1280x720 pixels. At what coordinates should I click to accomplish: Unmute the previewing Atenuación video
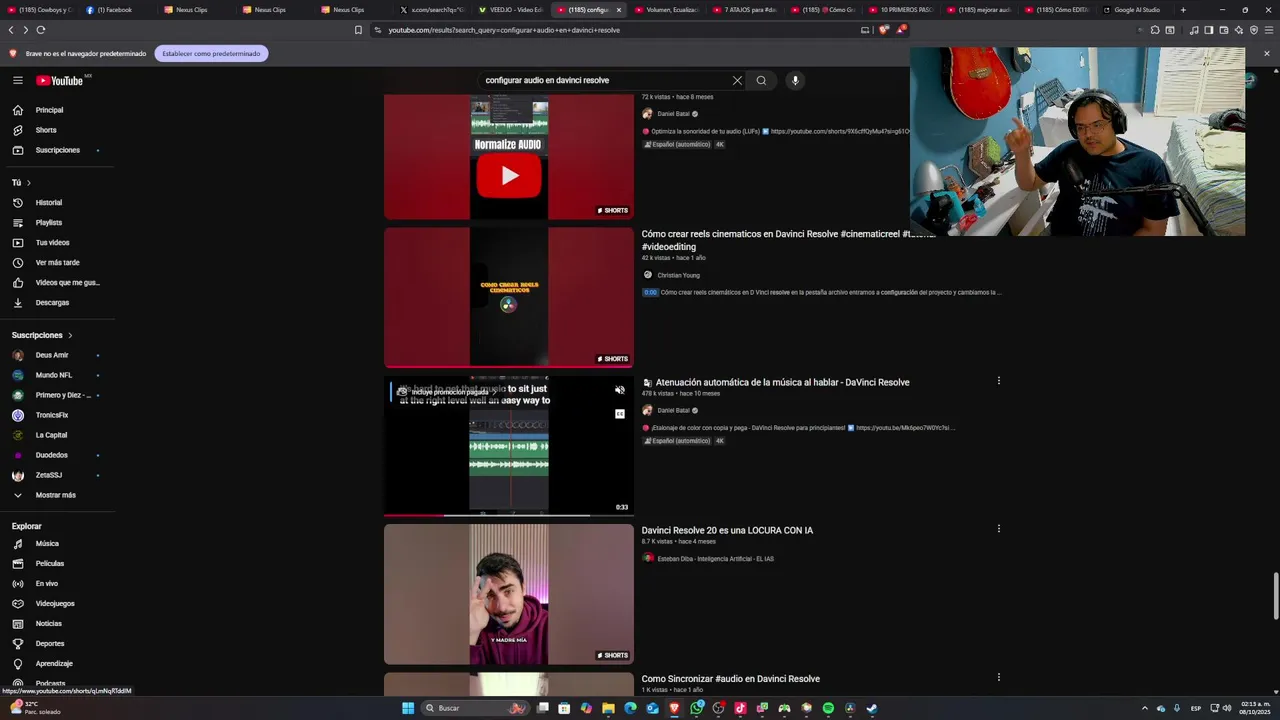click(x=620, y=390)
